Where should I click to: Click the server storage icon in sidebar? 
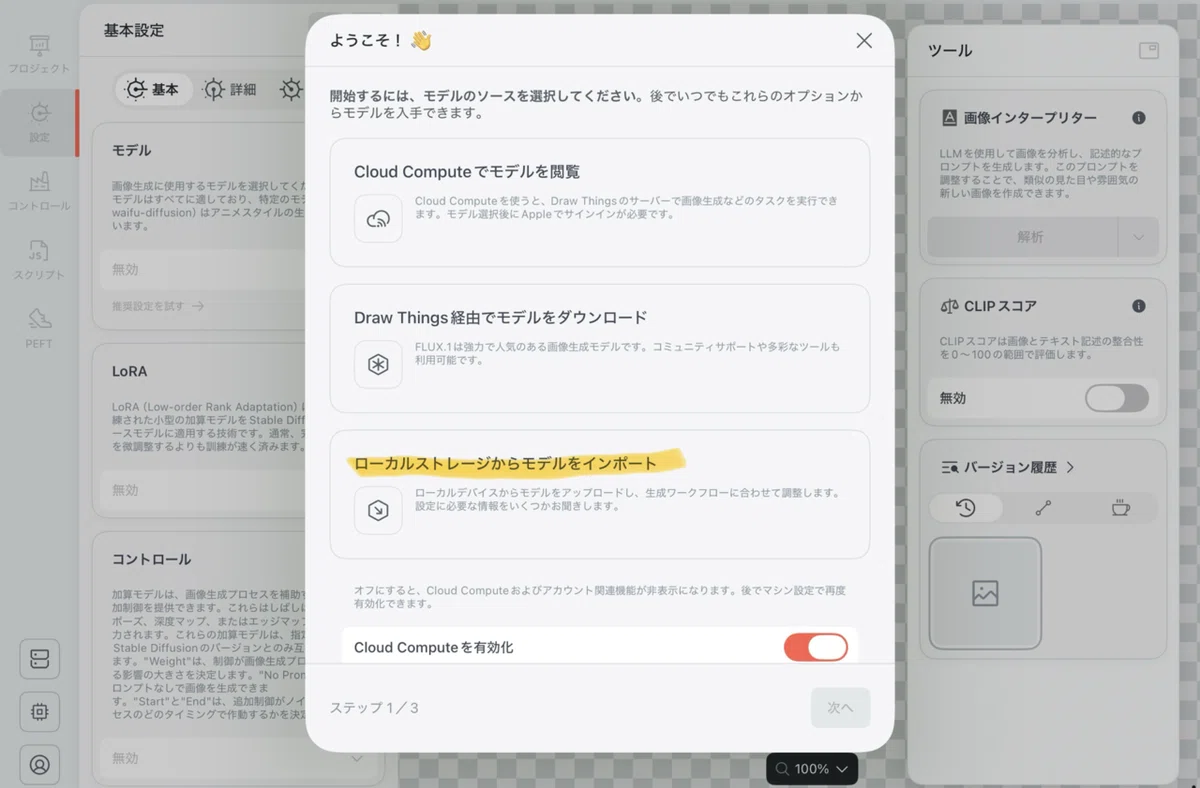tap(40, 659)
